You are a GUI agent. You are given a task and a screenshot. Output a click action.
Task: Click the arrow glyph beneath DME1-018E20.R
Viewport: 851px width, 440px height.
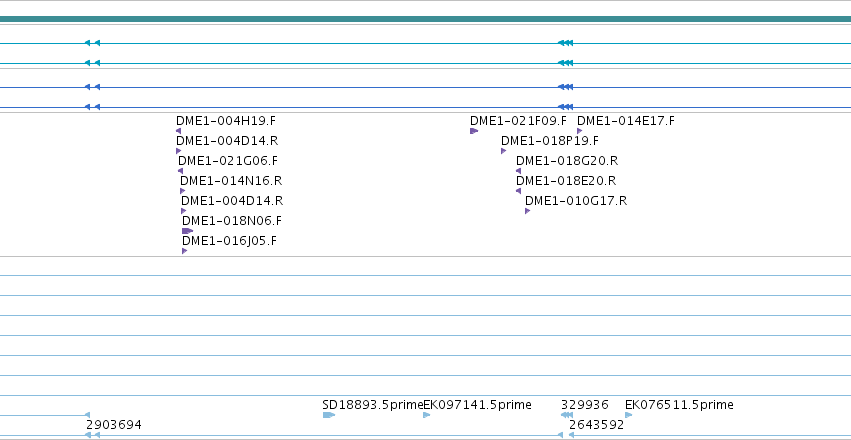(518, 191)
